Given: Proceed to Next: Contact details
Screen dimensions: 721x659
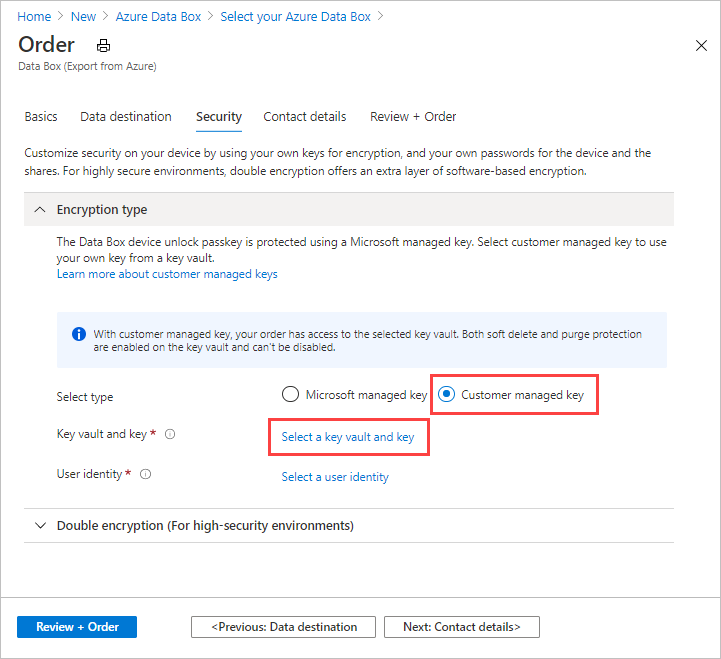Looking at the screenshot, I should 461,627.
